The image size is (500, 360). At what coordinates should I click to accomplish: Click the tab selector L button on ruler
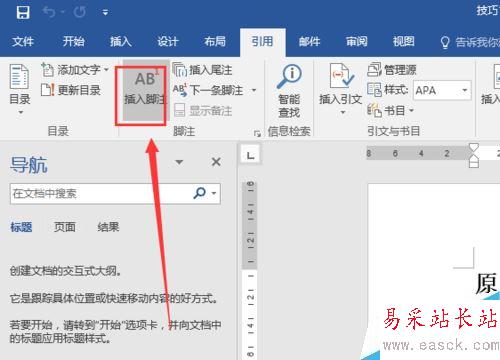(x=250, y=155)
